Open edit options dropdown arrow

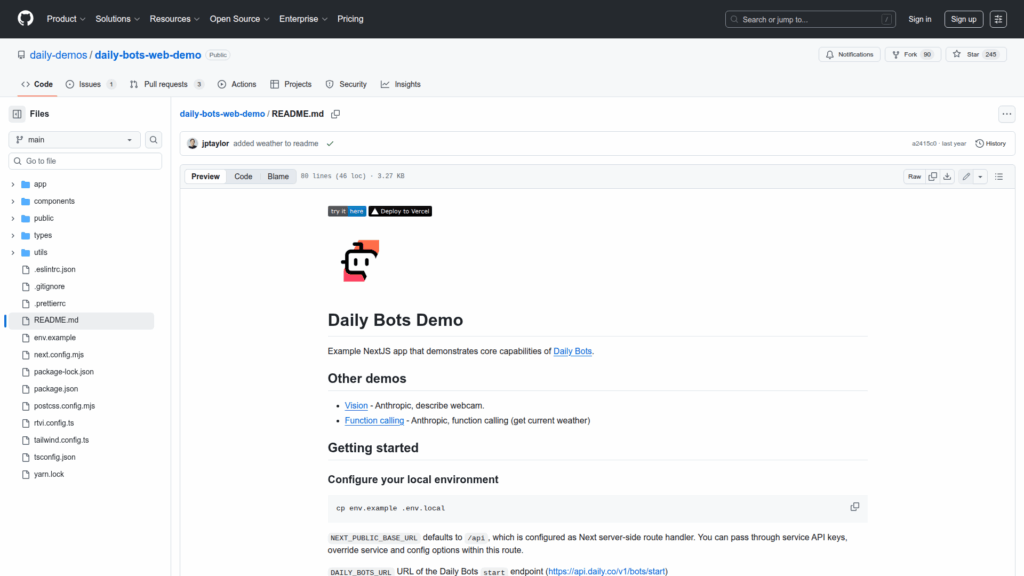click(x=980, y=176)
